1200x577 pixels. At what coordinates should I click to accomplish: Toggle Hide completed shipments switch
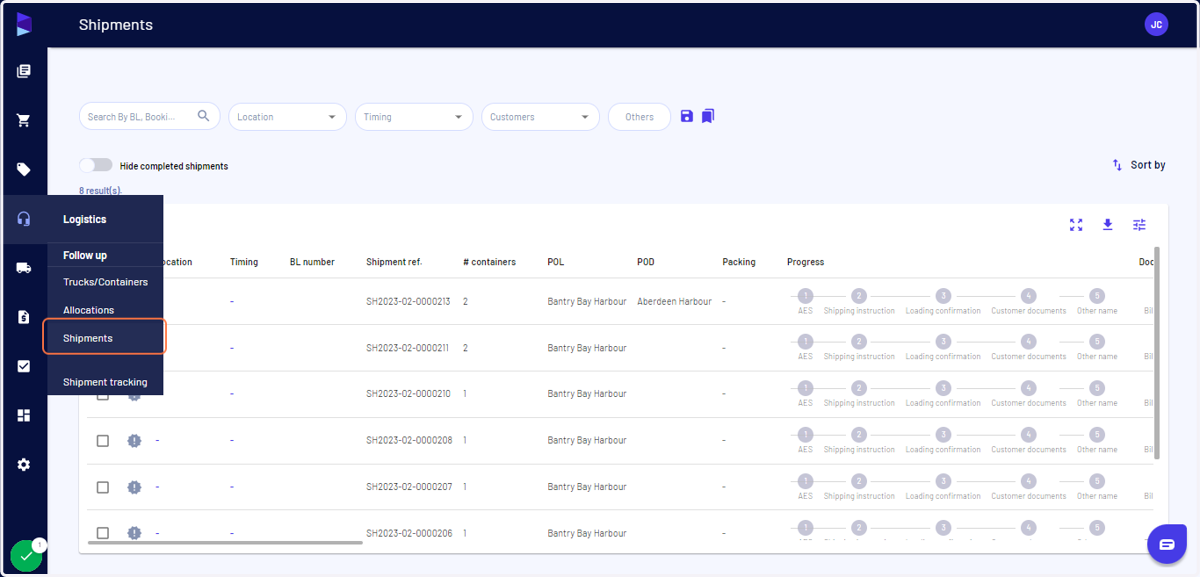[x=96, y=165]
